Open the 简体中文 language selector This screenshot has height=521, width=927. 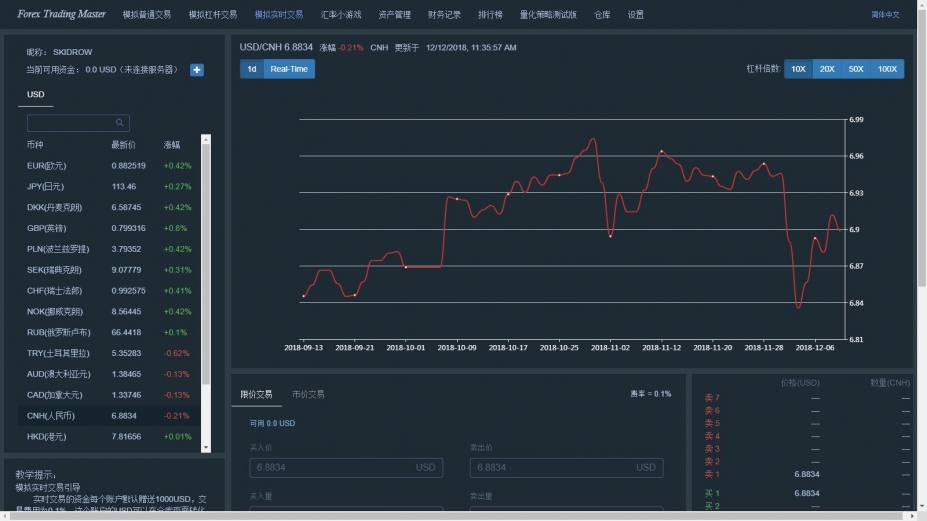click(x=885, y=15)
